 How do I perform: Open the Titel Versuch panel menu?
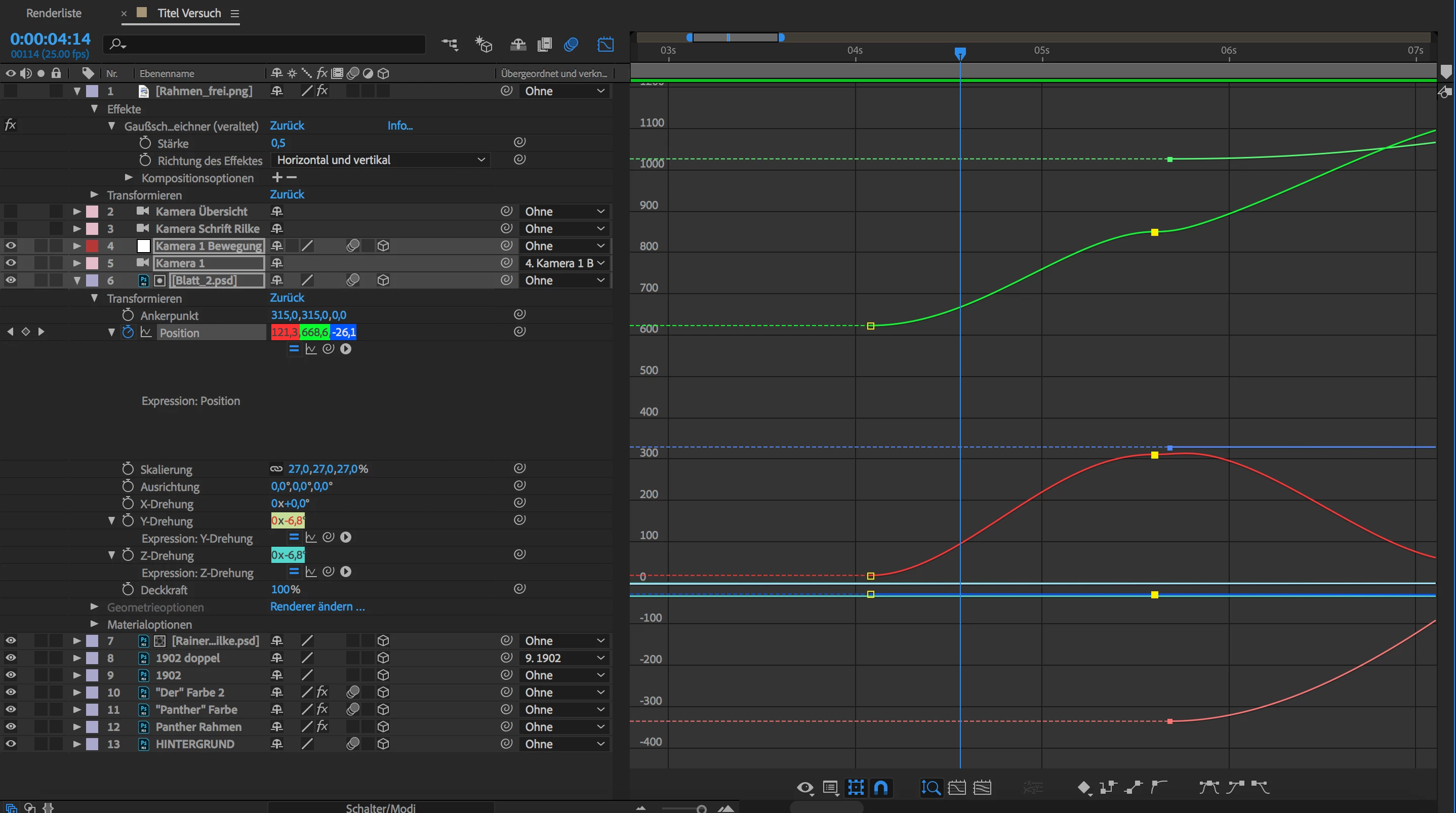point(235,14)
